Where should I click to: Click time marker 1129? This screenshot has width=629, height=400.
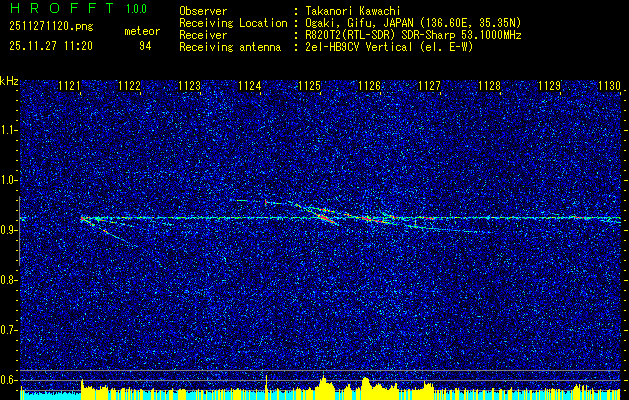550,85
